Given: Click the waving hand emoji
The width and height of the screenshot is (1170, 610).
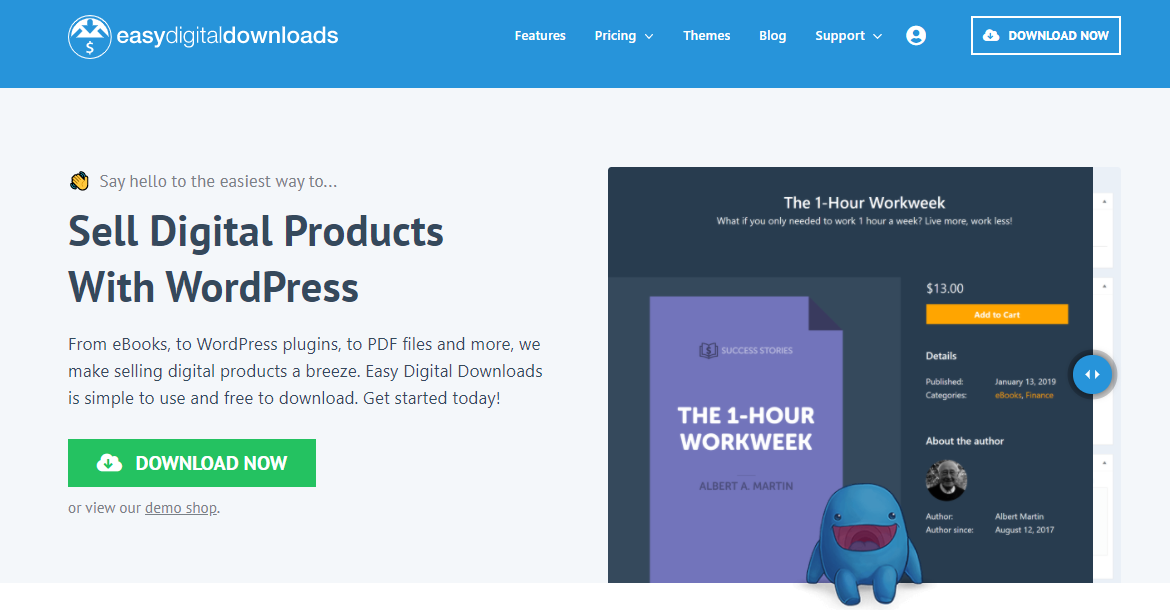Looking at the screenshot, I should tap(79, 181).
